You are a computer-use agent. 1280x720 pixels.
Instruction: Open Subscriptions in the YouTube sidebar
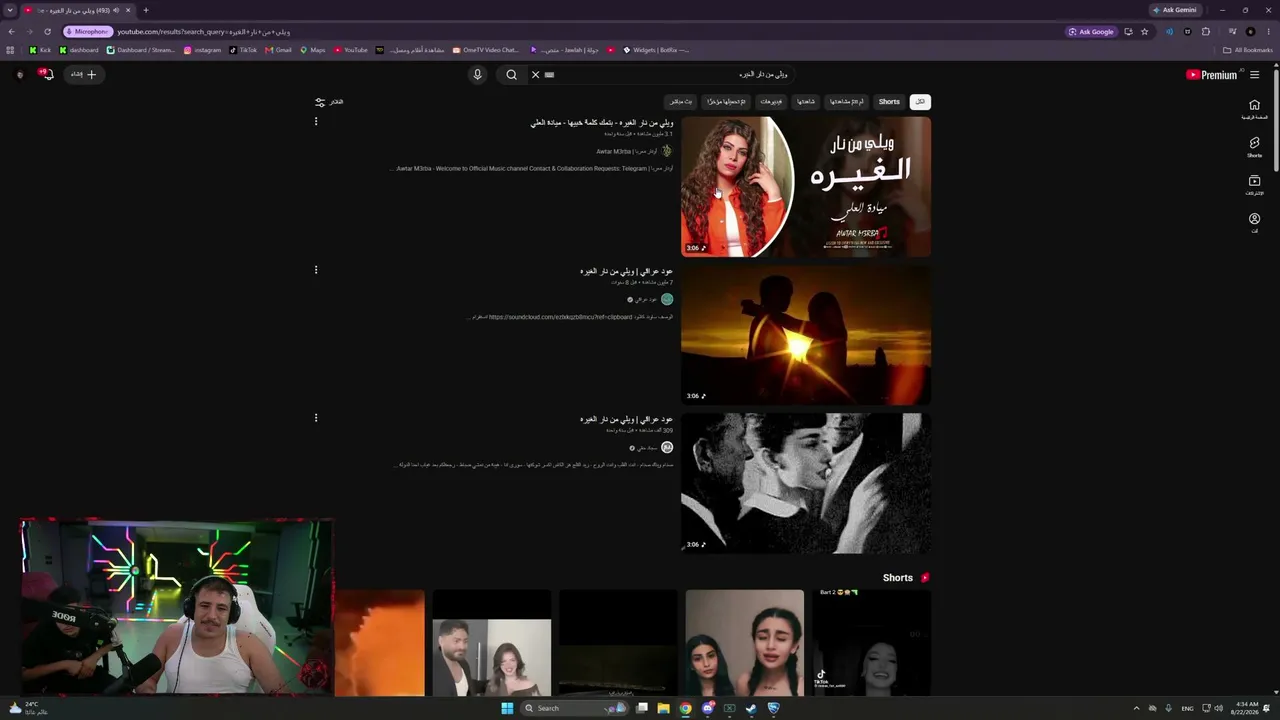click(1254, 185)
